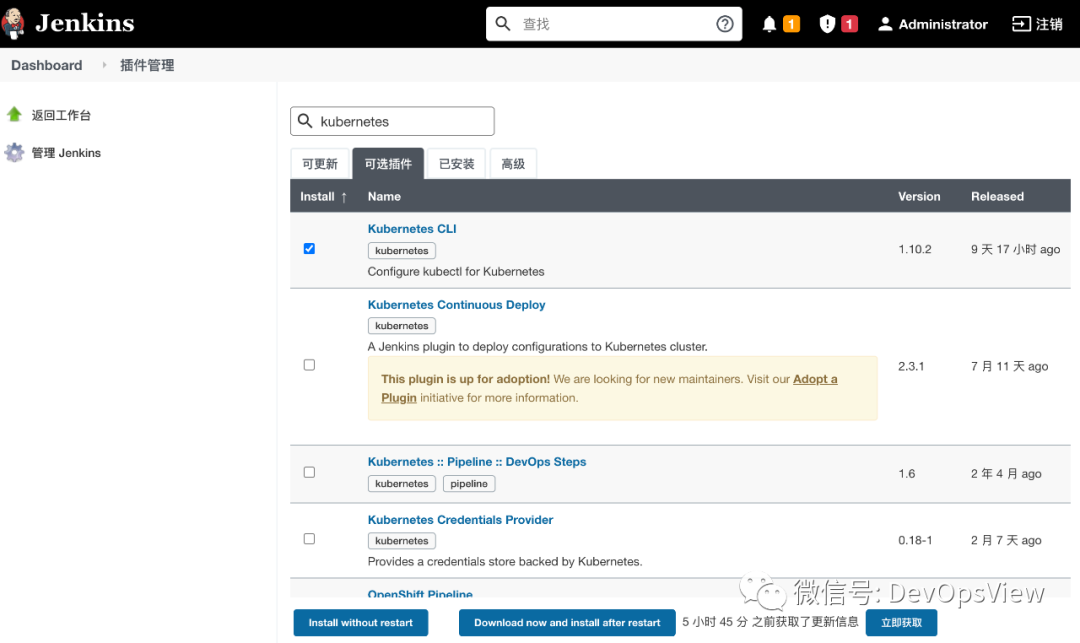Focus the top 查找 search field
Screen dimensions: 1080x643
(614, 24)
